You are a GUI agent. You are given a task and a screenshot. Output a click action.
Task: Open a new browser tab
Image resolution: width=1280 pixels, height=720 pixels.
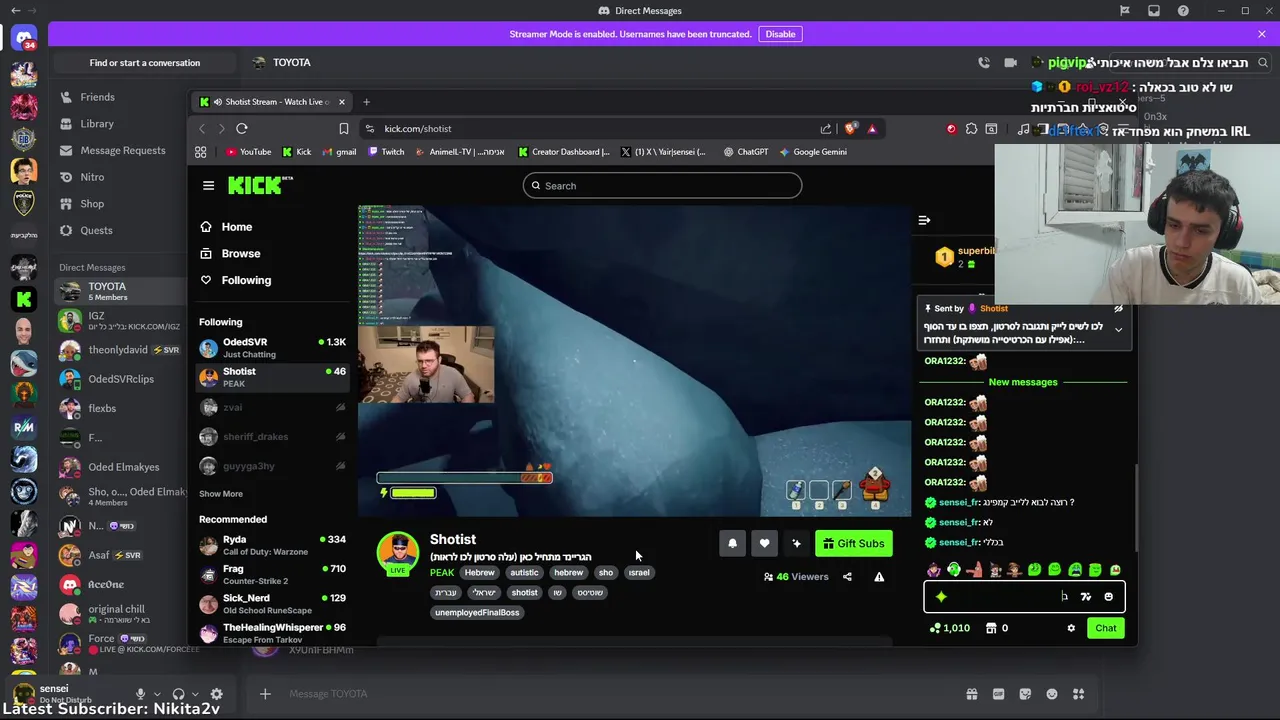[x=366, y=102]
